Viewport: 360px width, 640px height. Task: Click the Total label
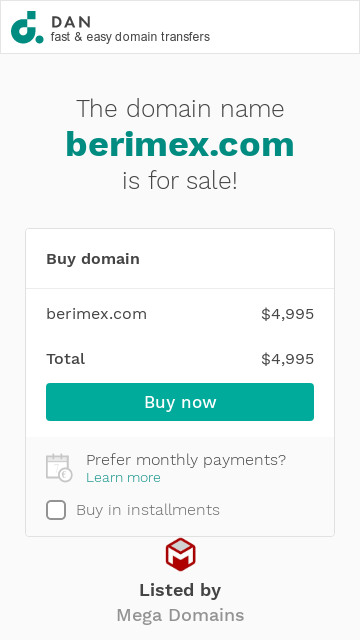coord(66,359)
